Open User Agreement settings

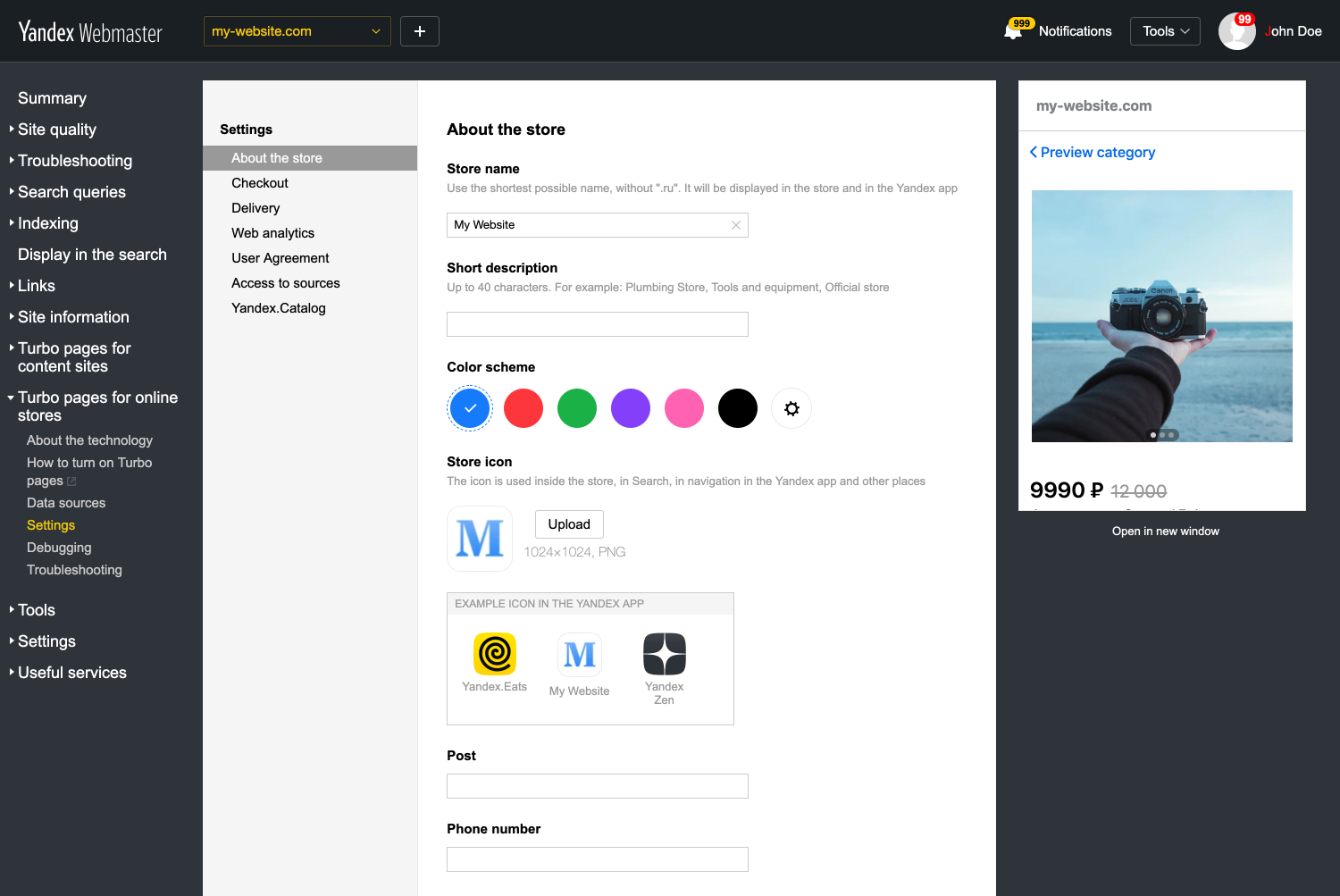pyautogui.click(x=281, y=258)
